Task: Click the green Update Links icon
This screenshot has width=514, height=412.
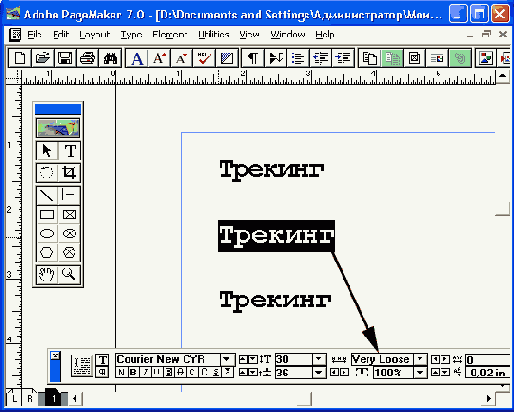Action: [x=460, y=58]
